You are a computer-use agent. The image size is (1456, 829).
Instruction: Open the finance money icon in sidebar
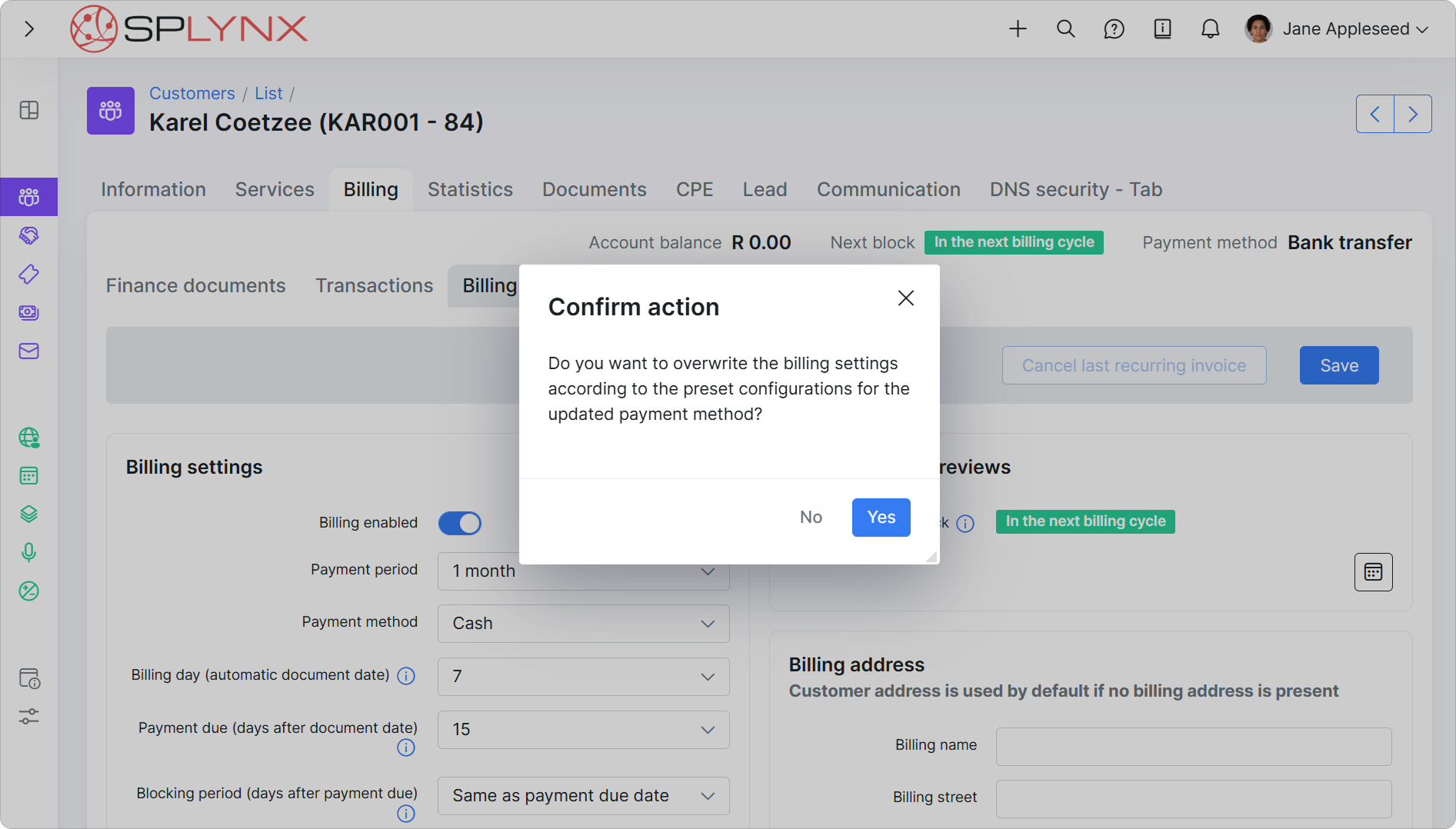[x=29, y=312]
